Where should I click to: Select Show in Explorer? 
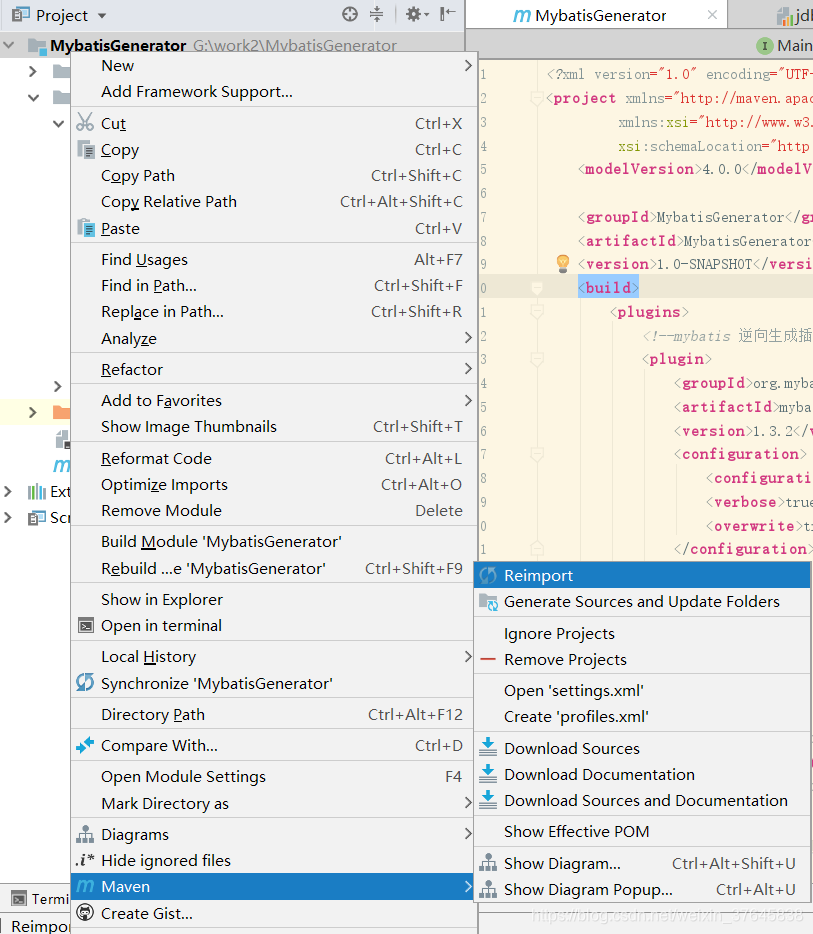click(x=274, y=599)
